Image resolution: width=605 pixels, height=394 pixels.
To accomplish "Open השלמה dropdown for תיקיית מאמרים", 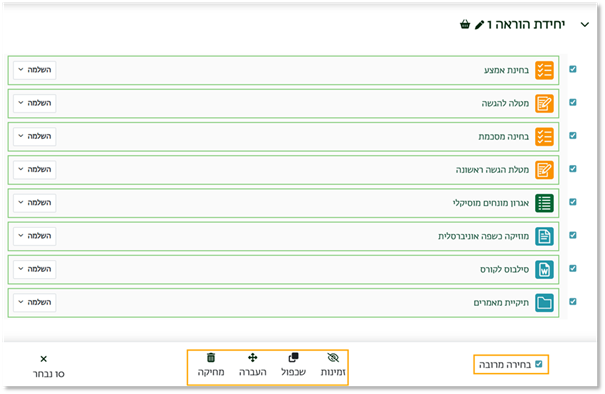I will point(35,302).
